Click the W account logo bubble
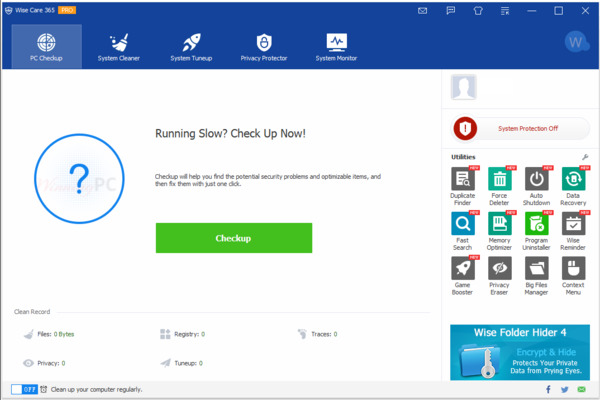The width and height of the screenshot is (600, 400). pyautogui.click(x=577, y=42)
